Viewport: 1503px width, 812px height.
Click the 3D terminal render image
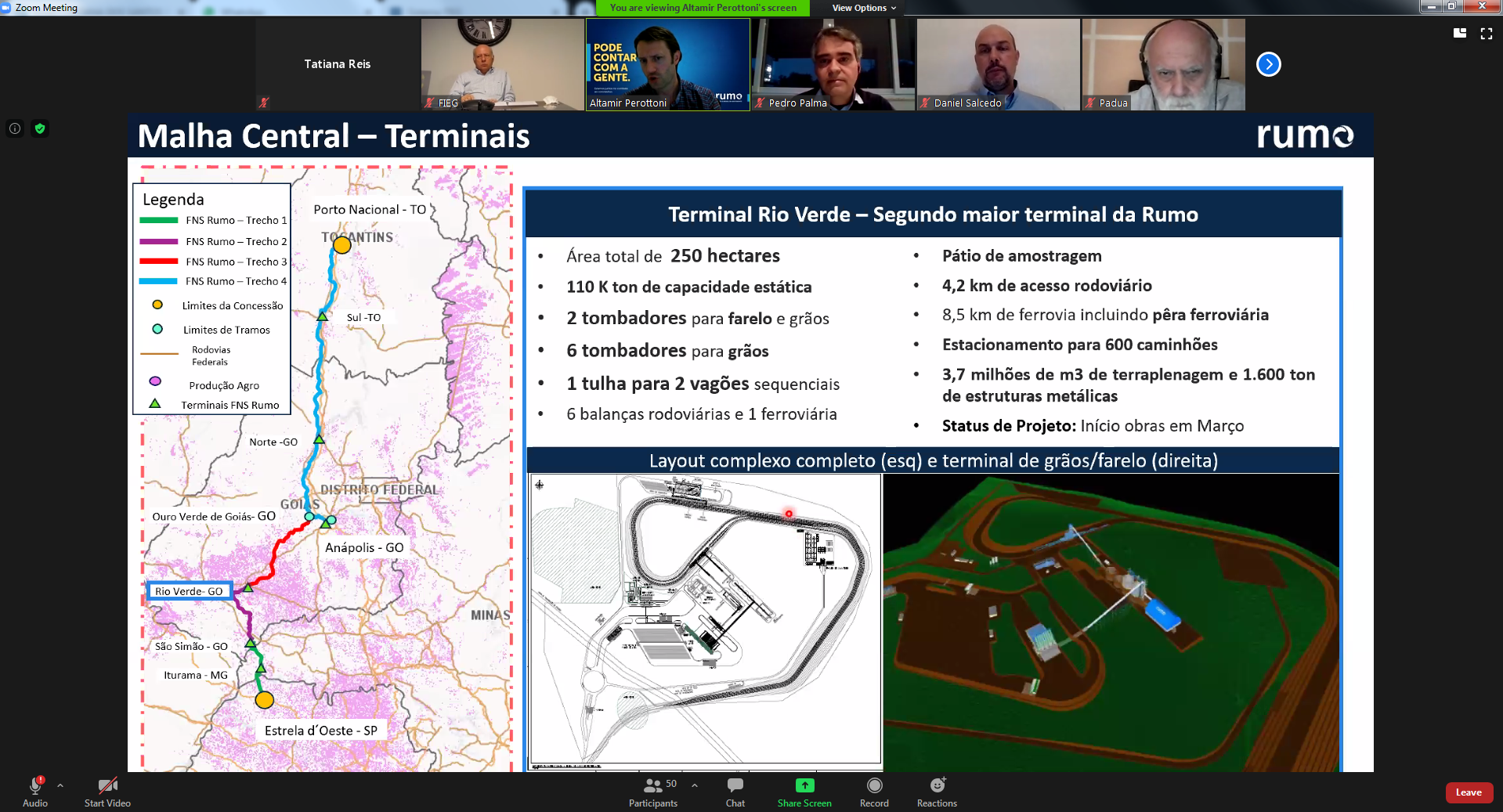click(1111, 623)
